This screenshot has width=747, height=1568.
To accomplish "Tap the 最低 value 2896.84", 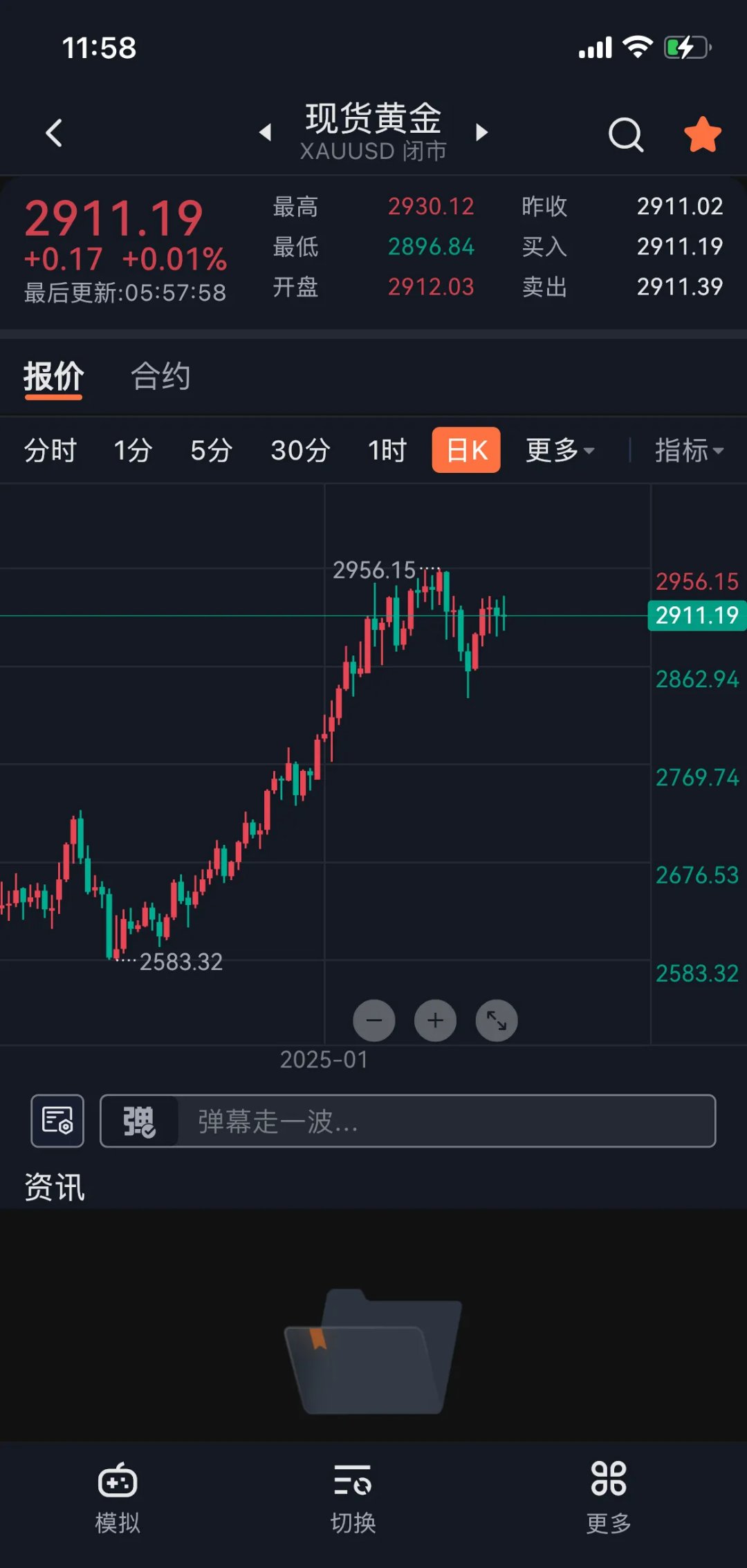I will [430, 246].
